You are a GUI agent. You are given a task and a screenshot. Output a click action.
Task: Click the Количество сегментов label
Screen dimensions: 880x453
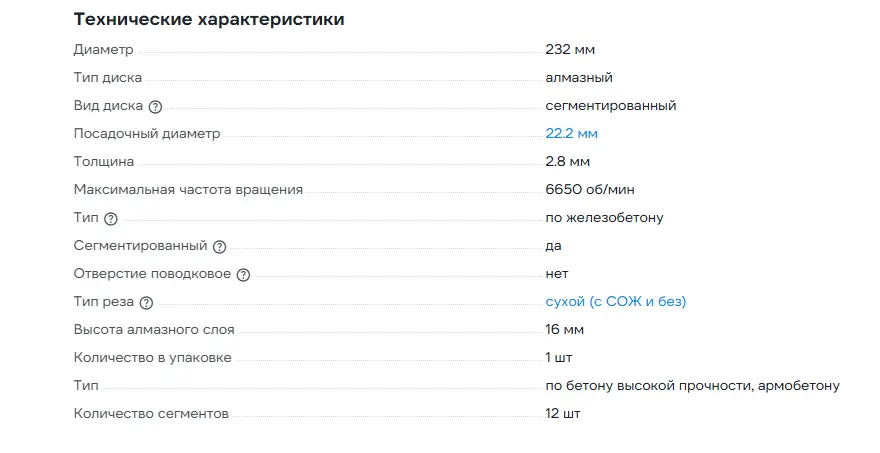pos(151,413)
